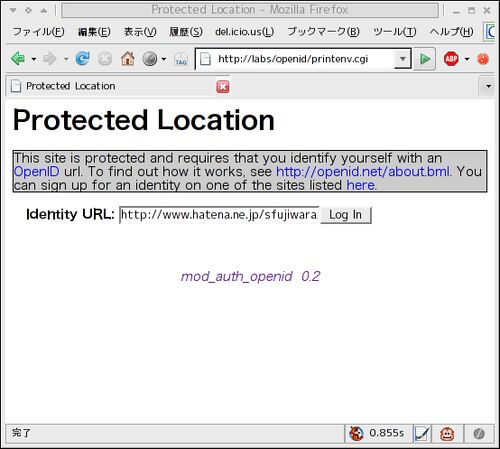Screen dimensions: 500x449
Task: Go back with the green back arrow
Action: click(x=18, y=59)
